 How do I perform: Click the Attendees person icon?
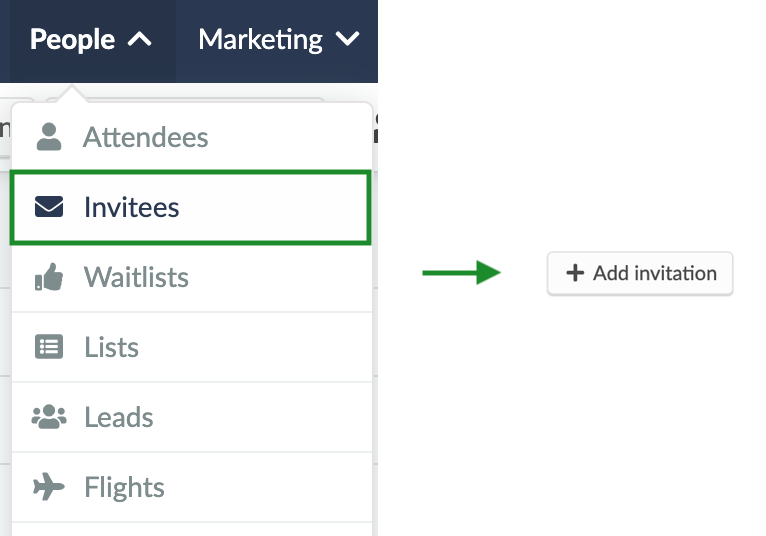pyautogui.click(x=49, y=137)
